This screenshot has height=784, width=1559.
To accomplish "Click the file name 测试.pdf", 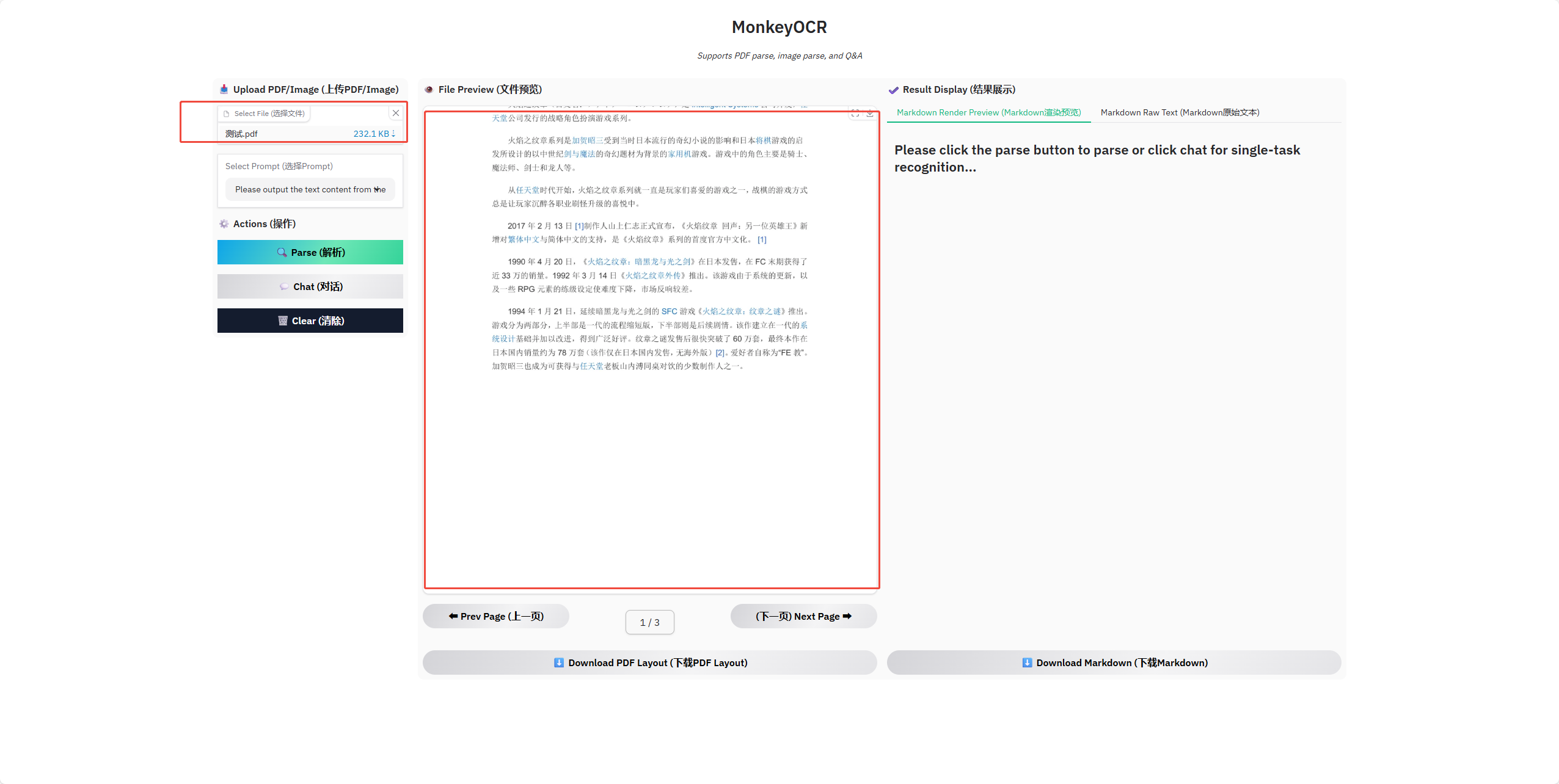I will [241, 134].
